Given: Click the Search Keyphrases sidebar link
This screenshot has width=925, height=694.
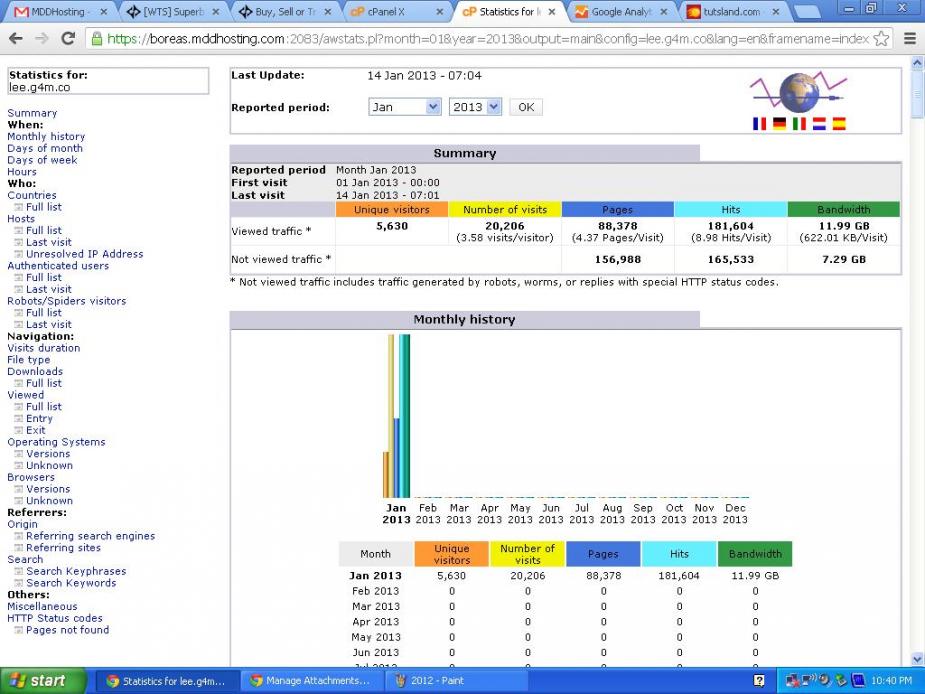Looking at the screenshot, I should [76, 572].
